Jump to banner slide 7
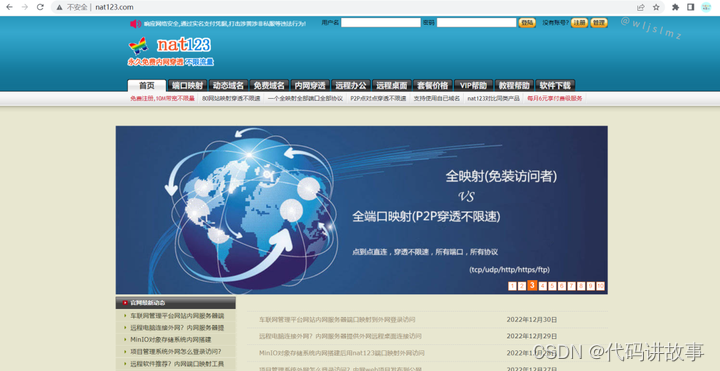This screenshot has height=371, width=720. coord(572,287)
